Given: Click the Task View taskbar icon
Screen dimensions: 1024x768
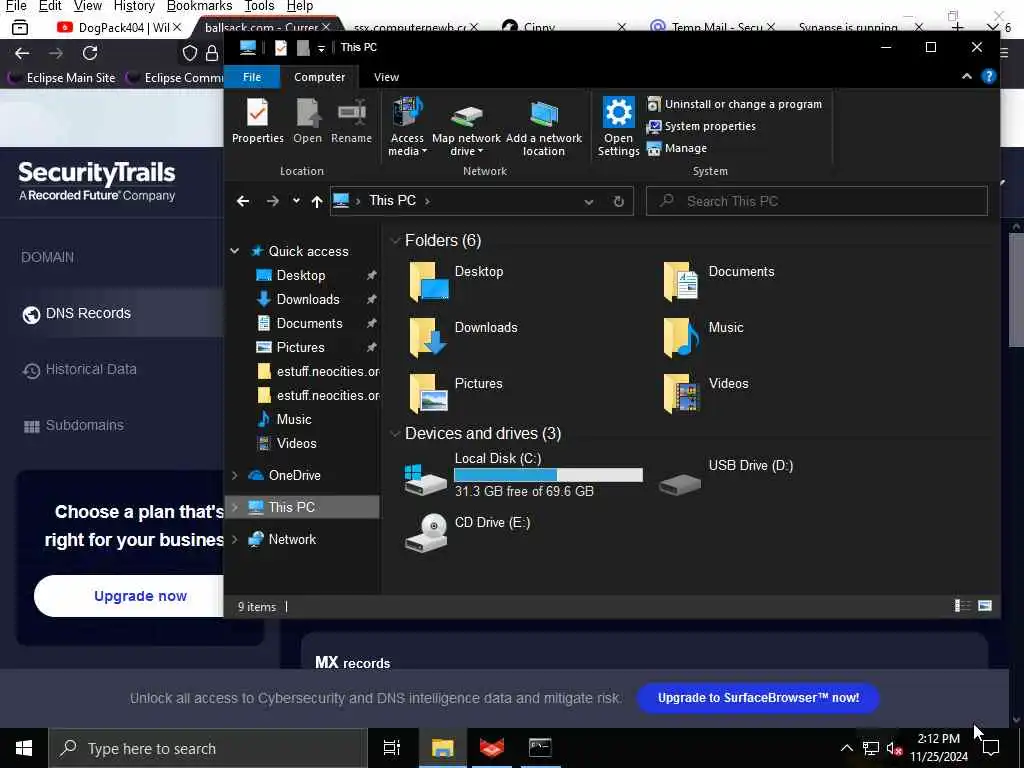Looking at the screenshot, I should pos(392,748).
